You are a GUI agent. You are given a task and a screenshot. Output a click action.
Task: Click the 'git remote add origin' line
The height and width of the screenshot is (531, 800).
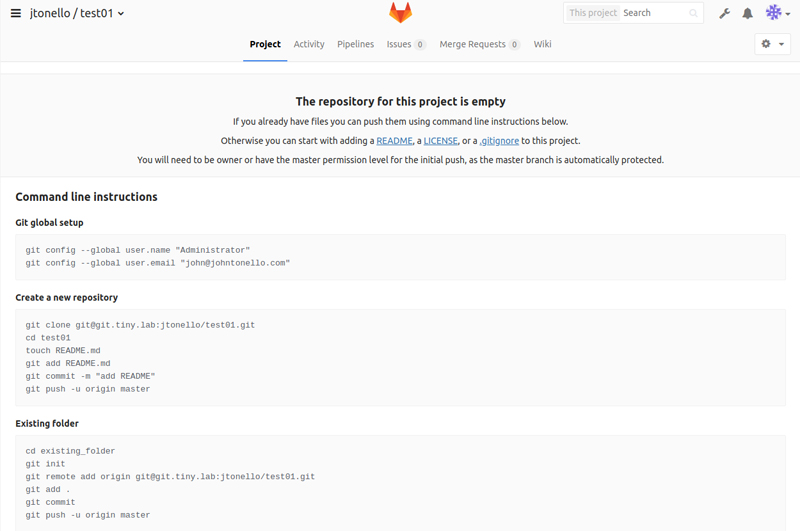click(x=170, y=476)
